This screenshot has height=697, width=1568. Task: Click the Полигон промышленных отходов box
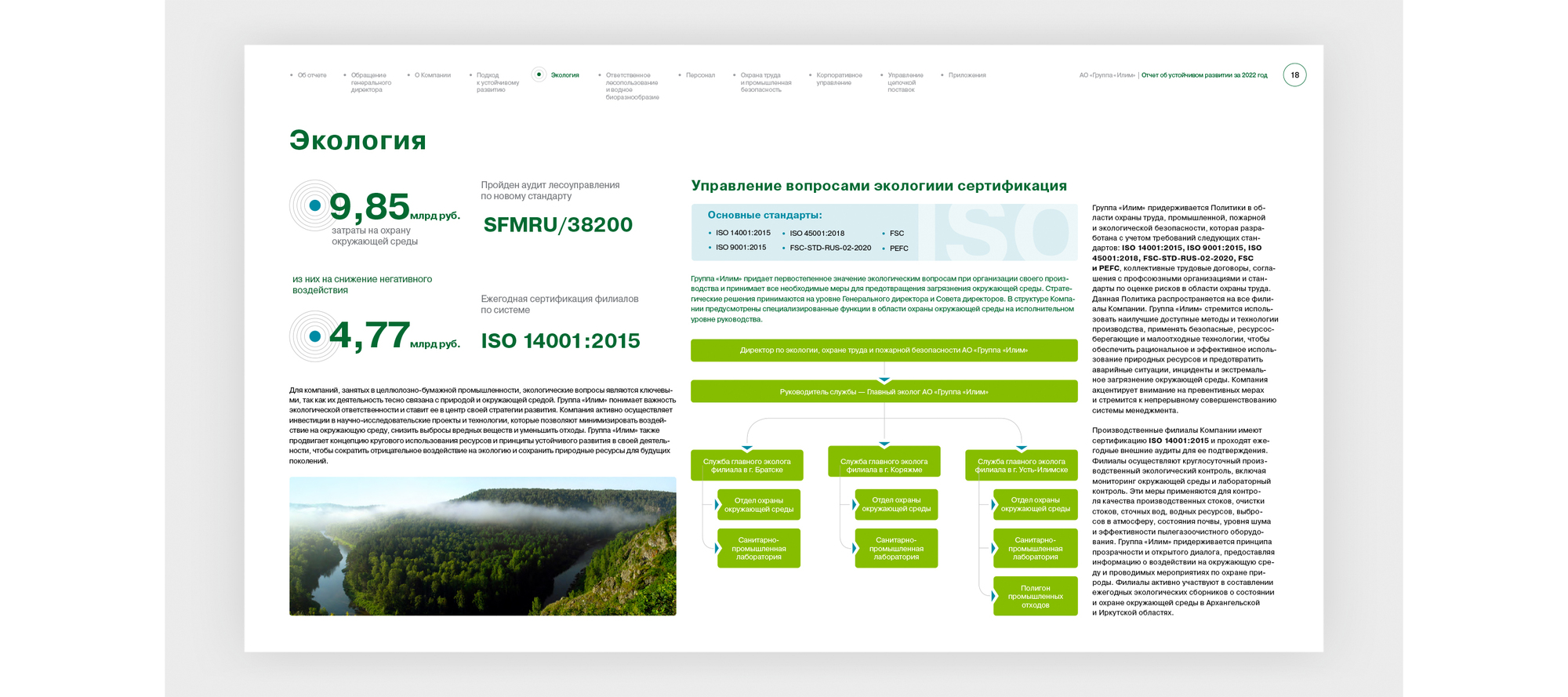click(1036, 596)
